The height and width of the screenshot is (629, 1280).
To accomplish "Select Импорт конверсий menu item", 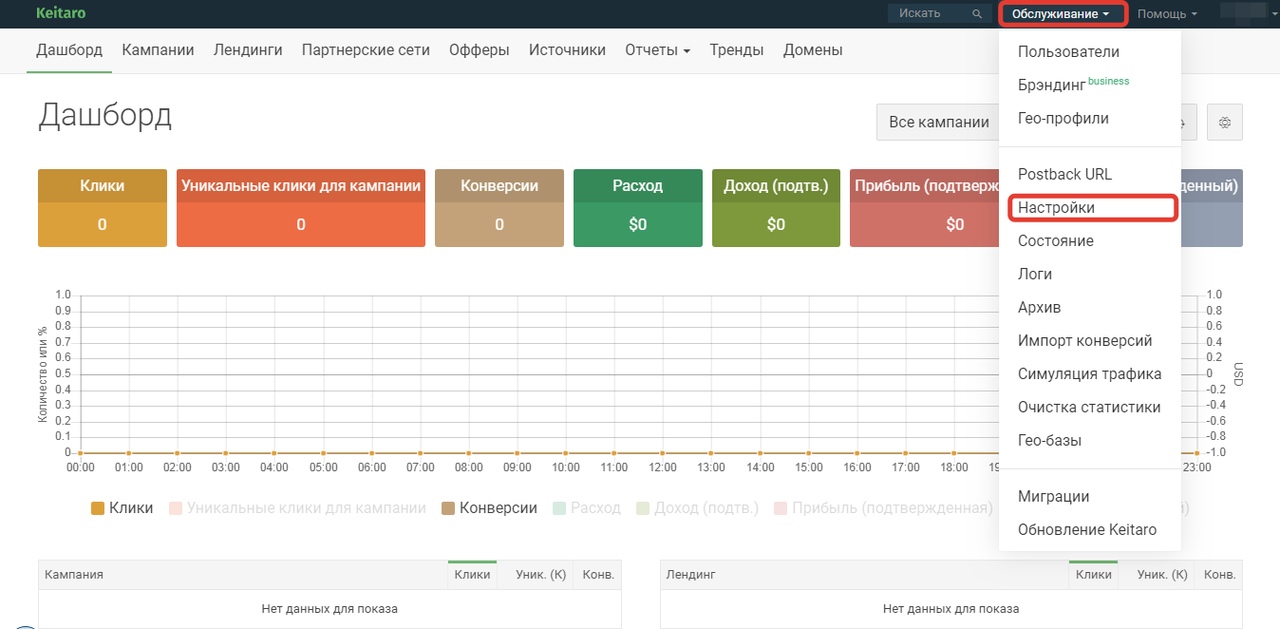I will tap(1090, 341).
